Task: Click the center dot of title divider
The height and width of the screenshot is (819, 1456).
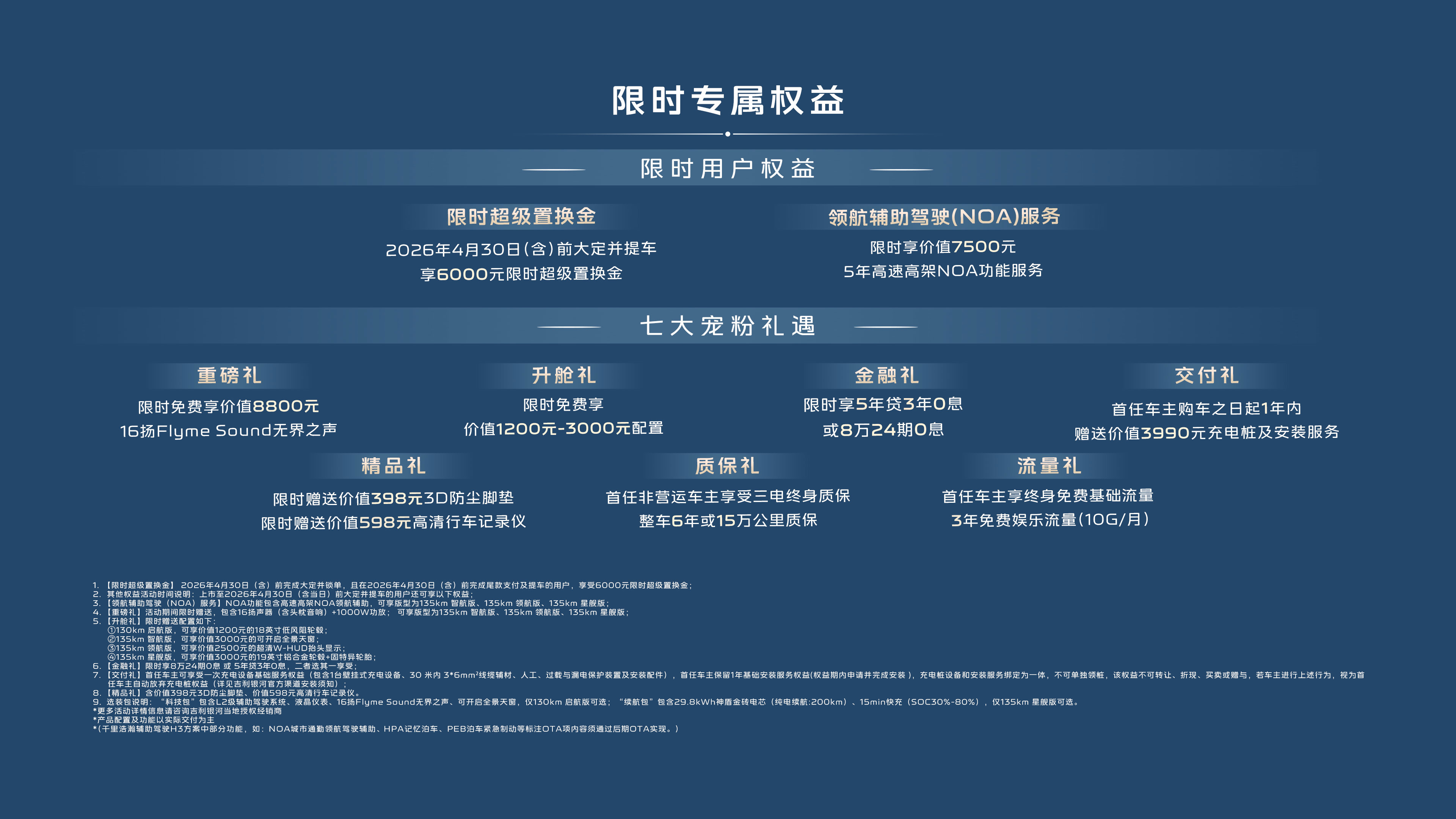Action: [728, 134]
